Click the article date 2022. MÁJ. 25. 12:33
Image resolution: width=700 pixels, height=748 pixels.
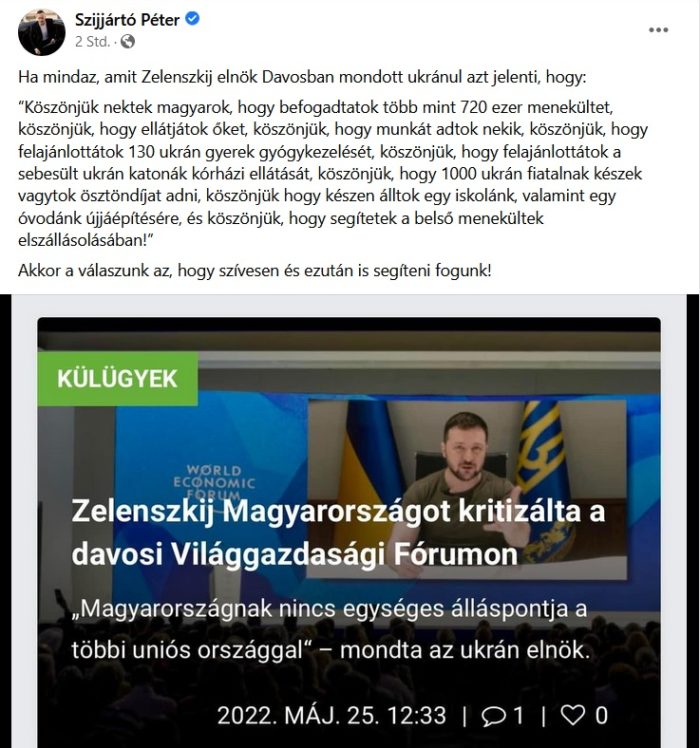point(332,716)
